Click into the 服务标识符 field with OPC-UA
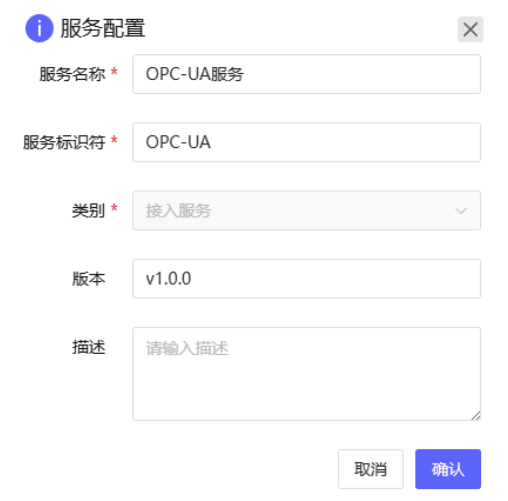The height and width of the screenshot is (501, 508). (306, 142)
